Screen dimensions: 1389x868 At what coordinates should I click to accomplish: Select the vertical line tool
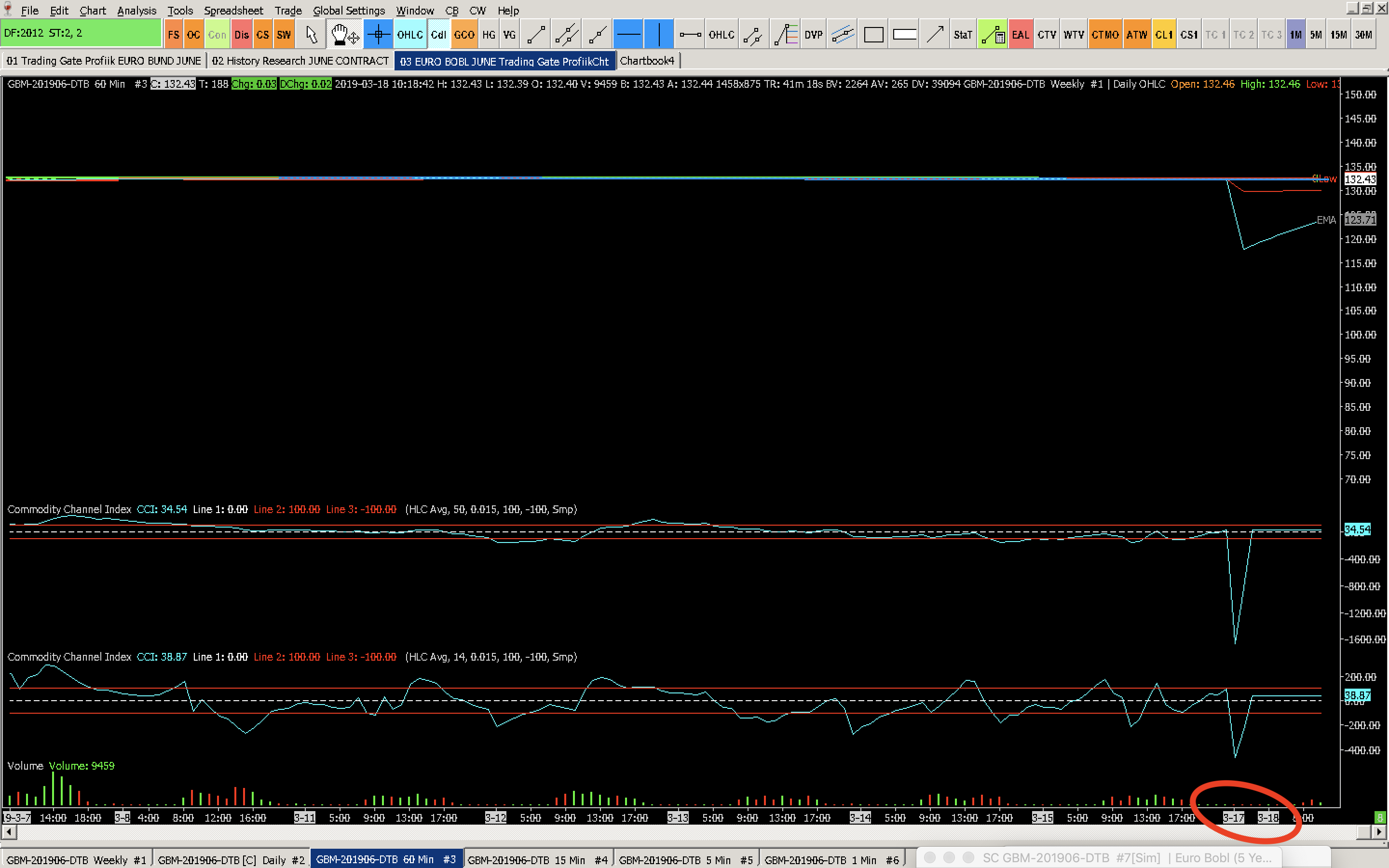pos(659,34)
